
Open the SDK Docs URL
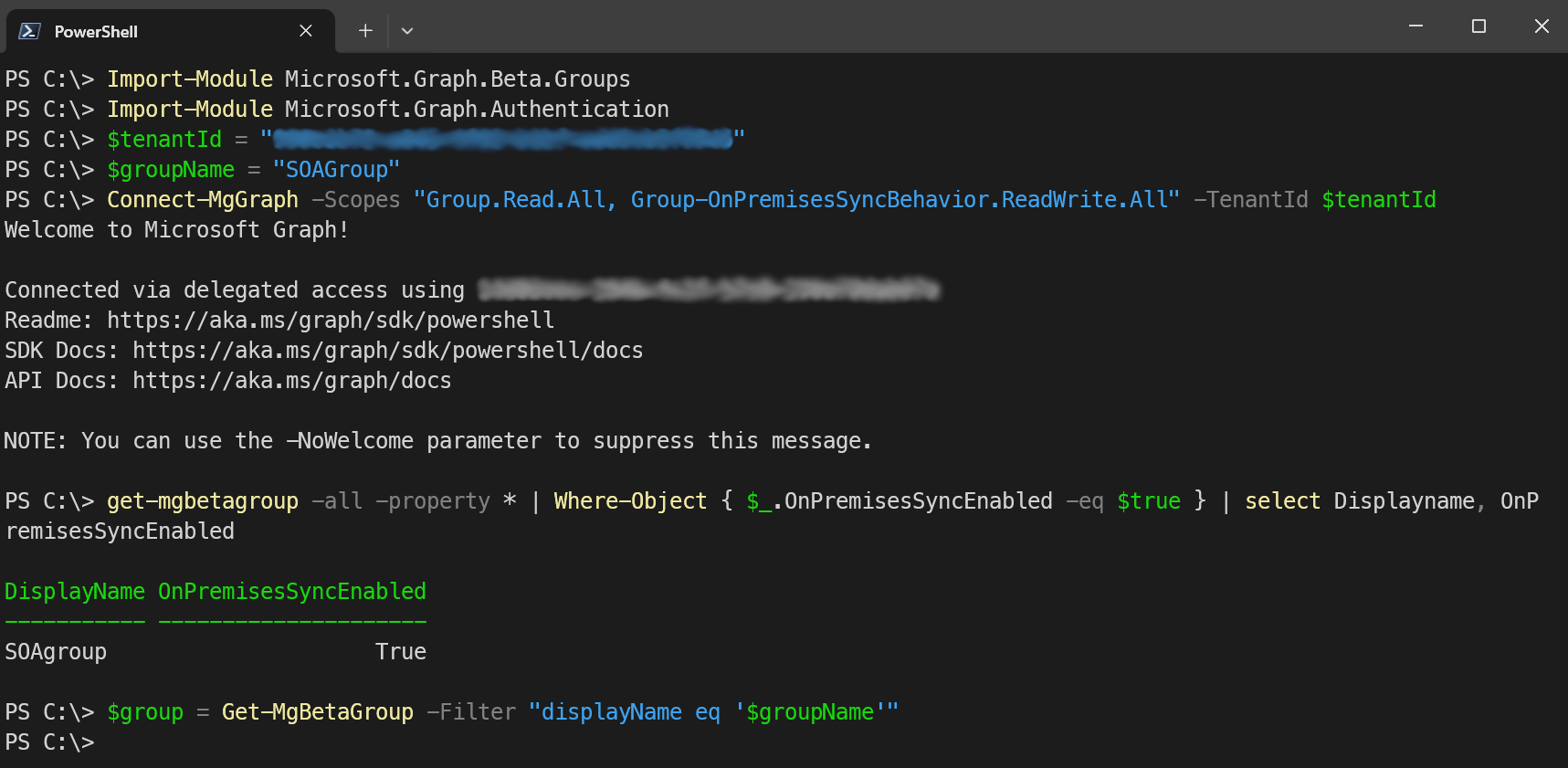[387, 351]
